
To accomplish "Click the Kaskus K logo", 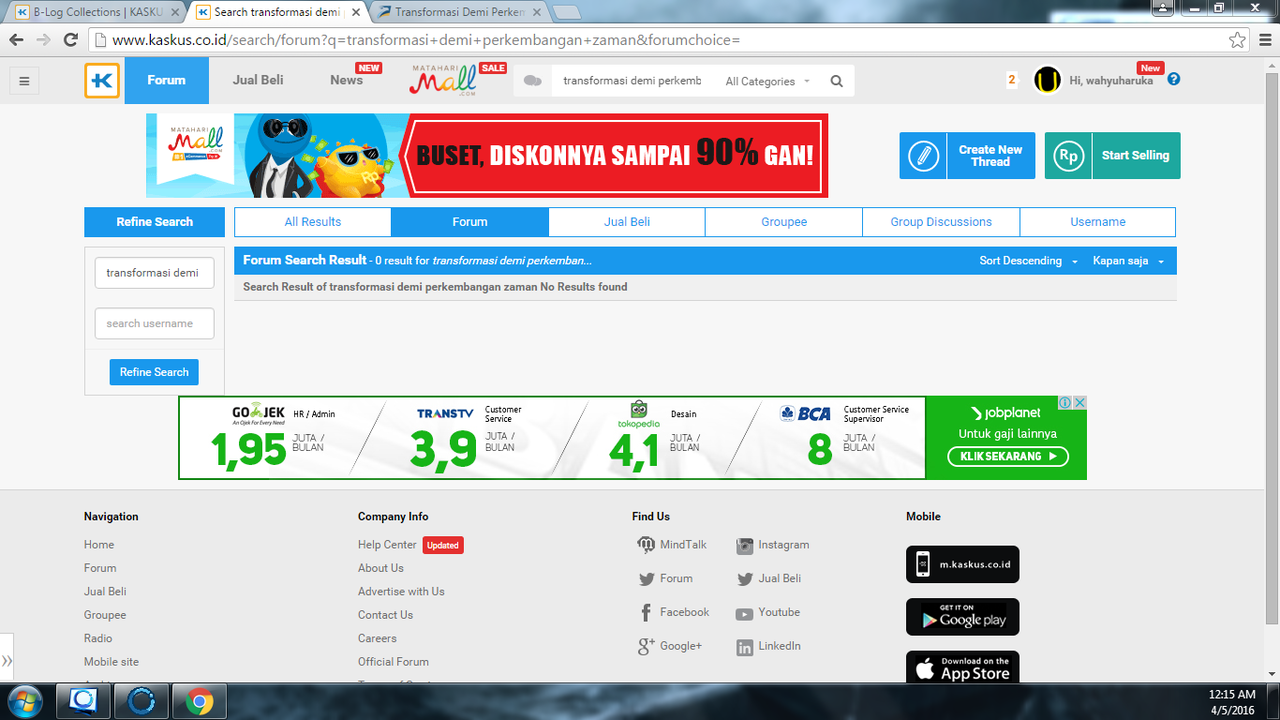I will click(x=102, y=80).
